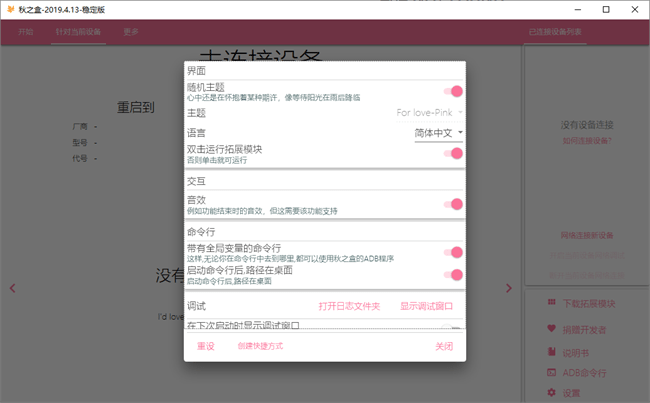
Task: Click the heart icon to donate
Action: [551, 328]
